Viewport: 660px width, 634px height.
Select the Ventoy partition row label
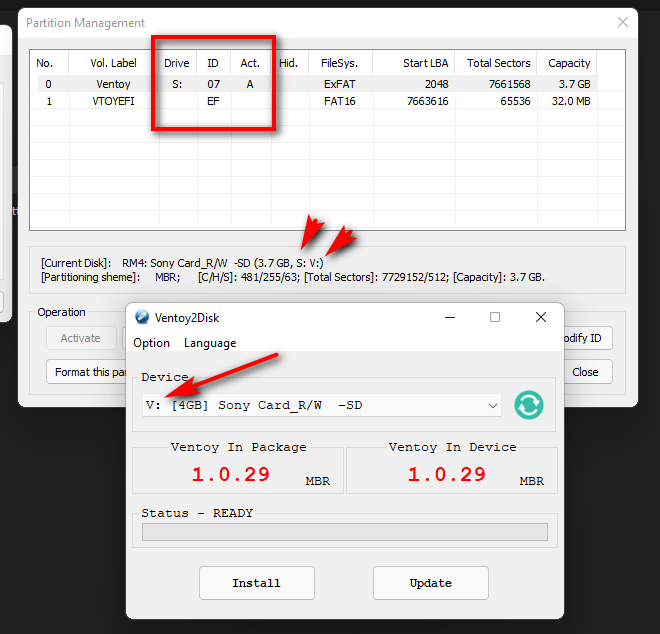tap(113, 84)
